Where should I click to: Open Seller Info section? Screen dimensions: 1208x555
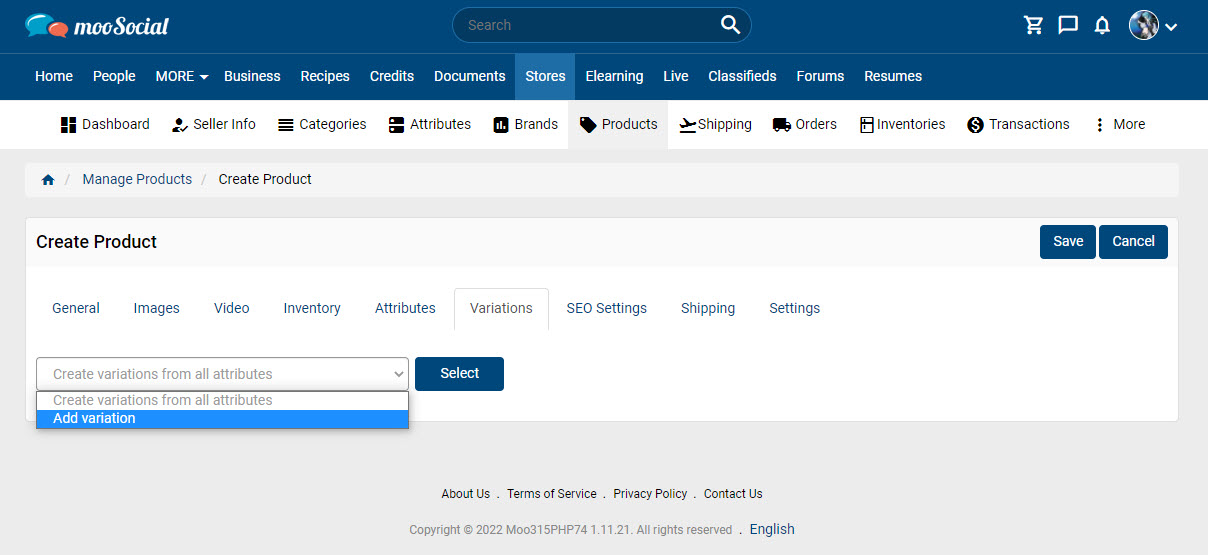click(x=214, y=124)
